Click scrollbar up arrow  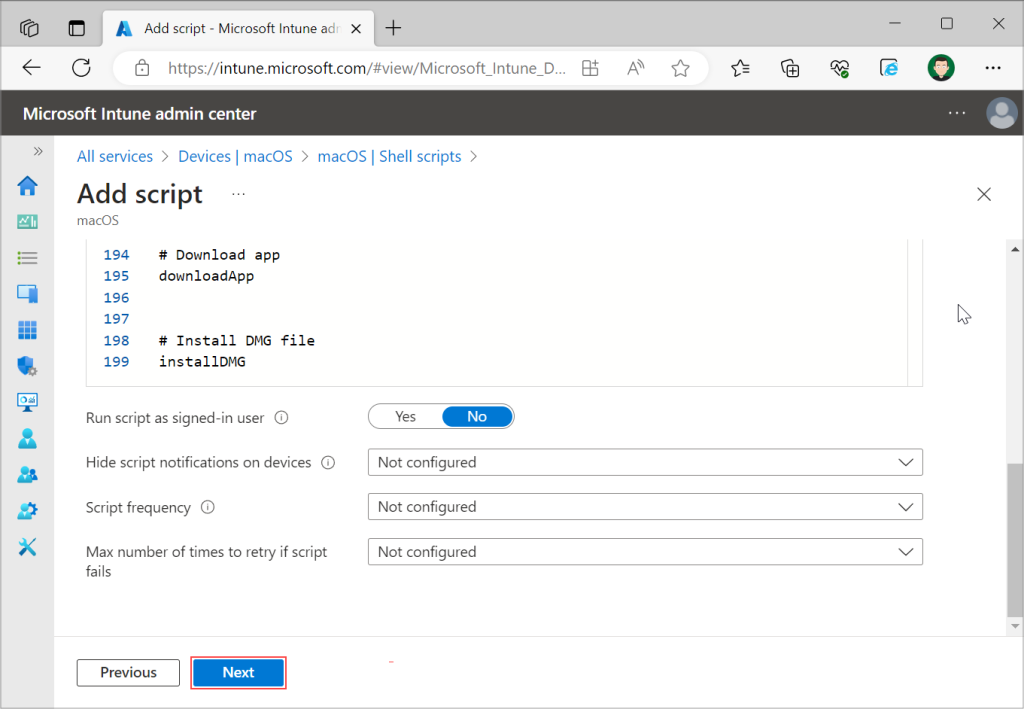pos(1015,249)
